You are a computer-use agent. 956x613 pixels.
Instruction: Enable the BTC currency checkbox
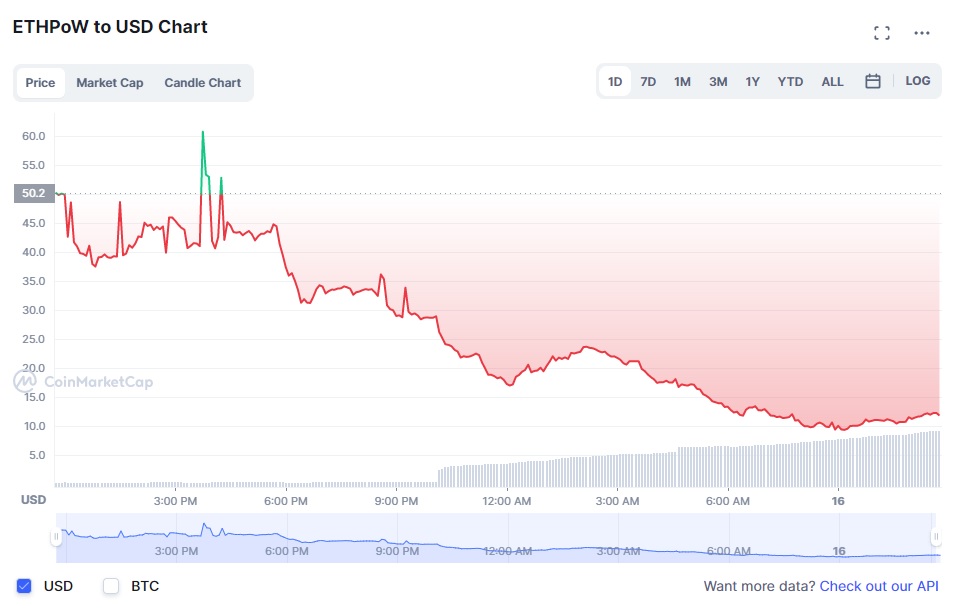(112, 586)
